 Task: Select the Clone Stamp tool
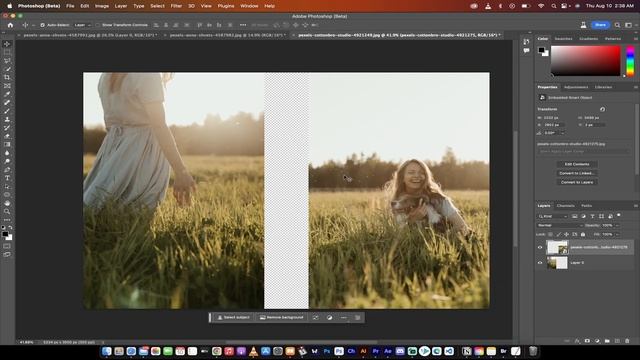tap(7, 119)
